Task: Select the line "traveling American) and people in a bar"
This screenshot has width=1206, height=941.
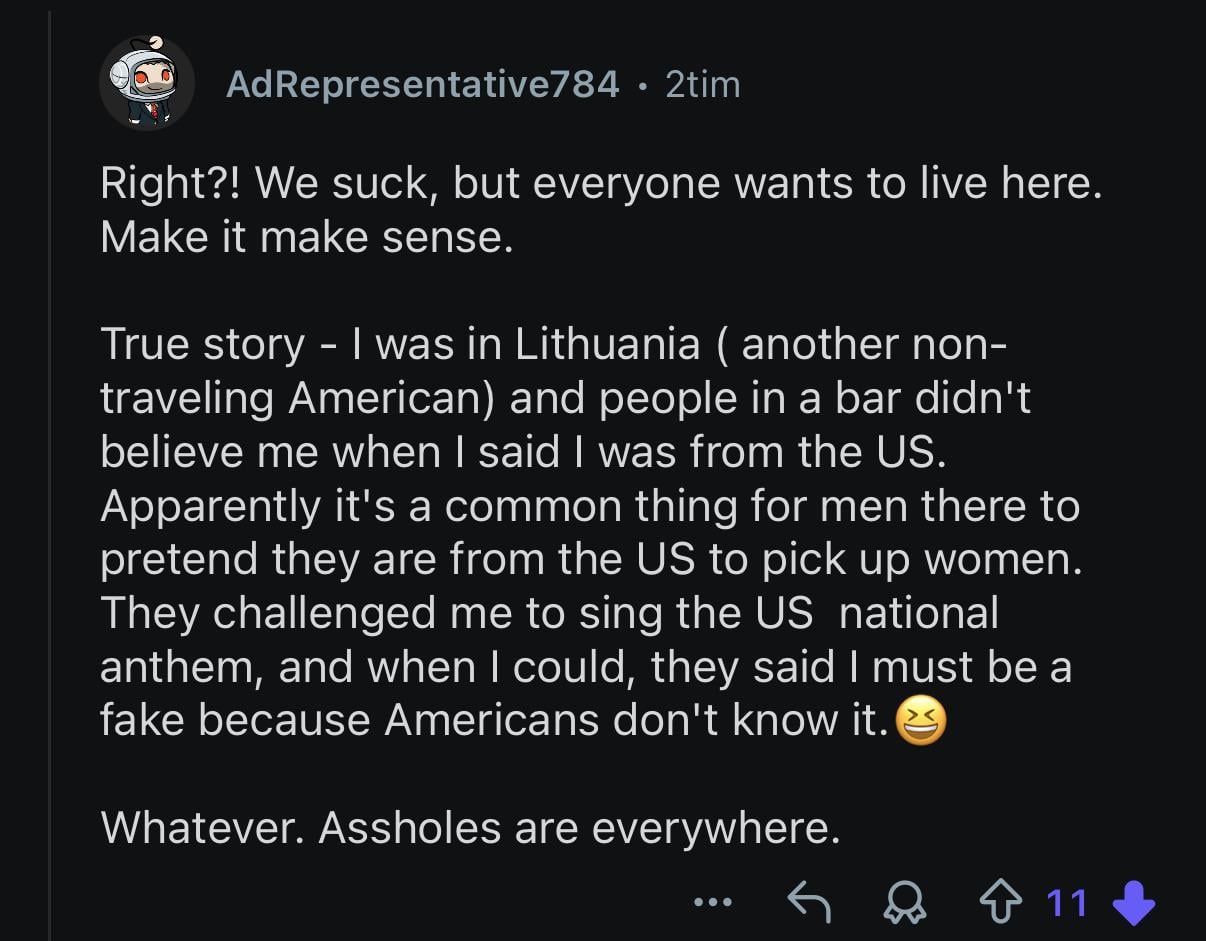Action: pyautogui.click(x=565, y=398)
